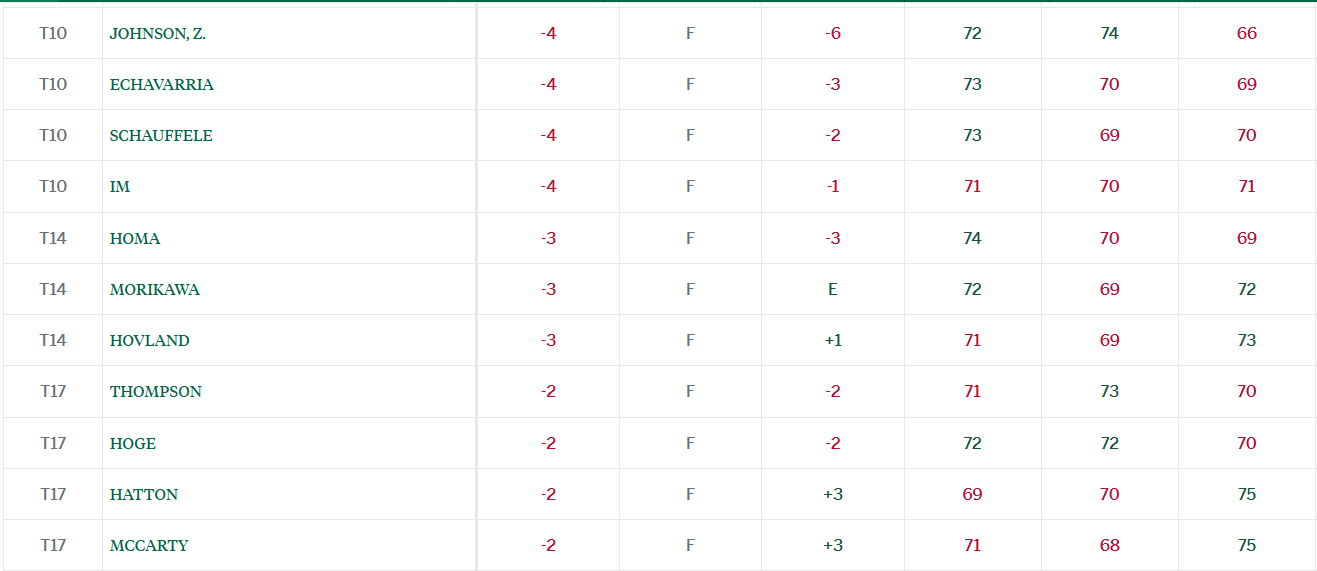Open HOVLAND player link

150,340
